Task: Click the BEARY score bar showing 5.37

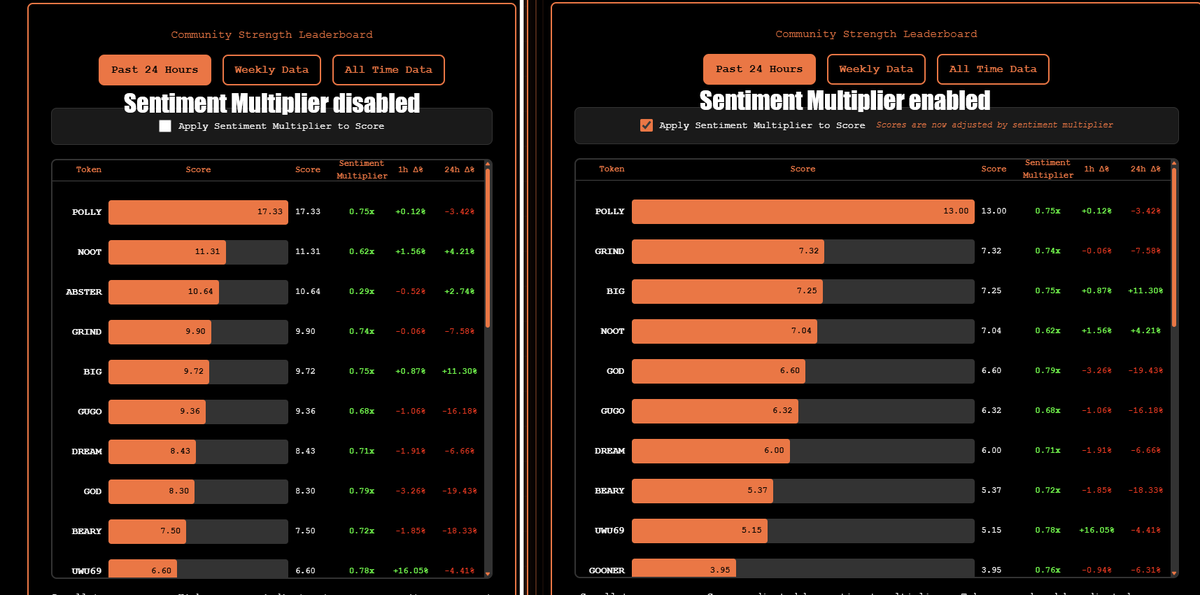Action: [702, 491]
